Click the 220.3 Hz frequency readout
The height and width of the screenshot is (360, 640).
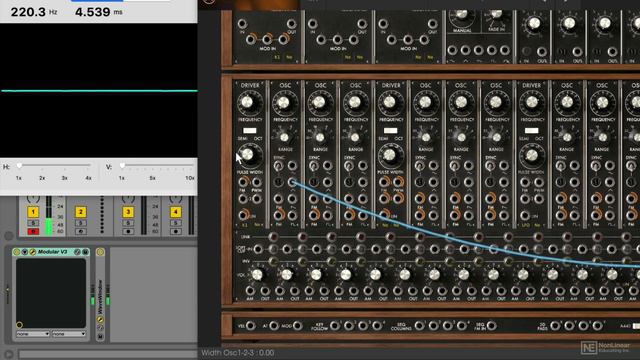point(34,12)
